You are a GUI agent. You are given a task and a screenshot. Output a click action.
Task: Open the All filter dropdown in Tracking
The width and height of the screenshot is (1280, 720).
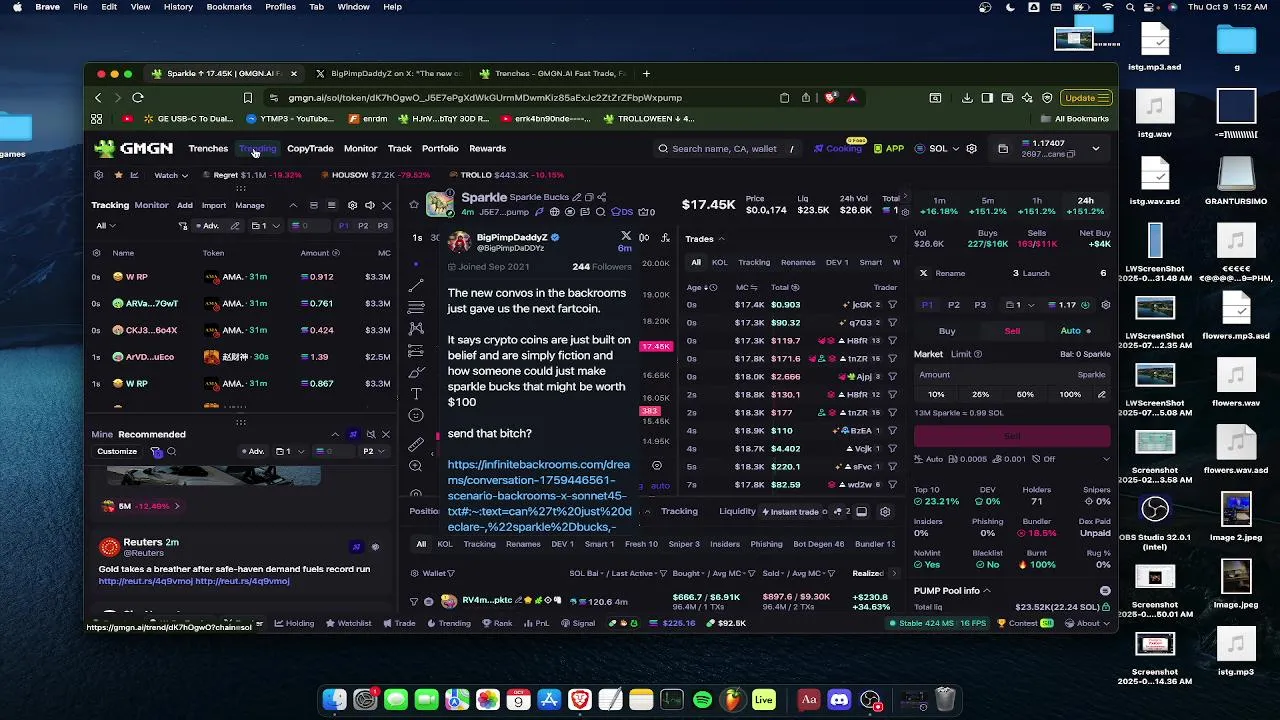click(x=104, y=226)
